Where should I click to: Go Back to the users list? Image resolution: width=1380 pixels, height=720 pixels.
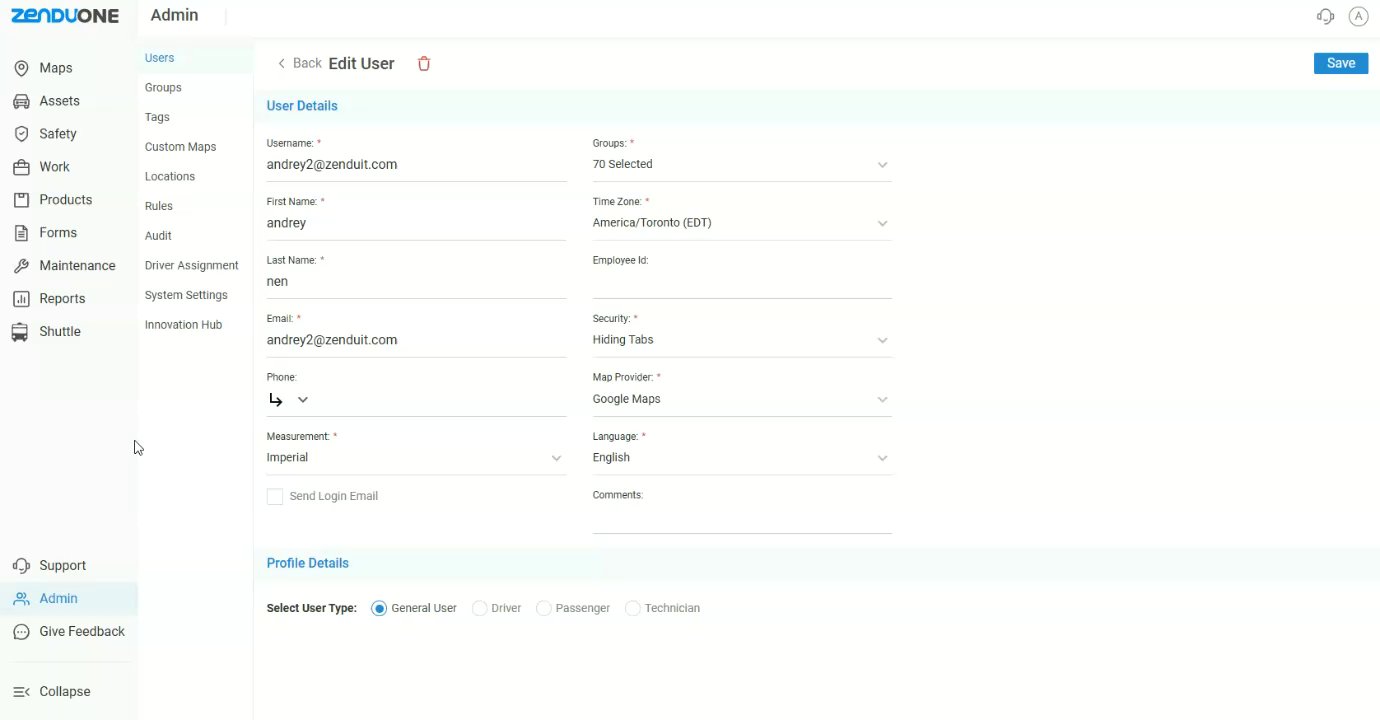299,63
